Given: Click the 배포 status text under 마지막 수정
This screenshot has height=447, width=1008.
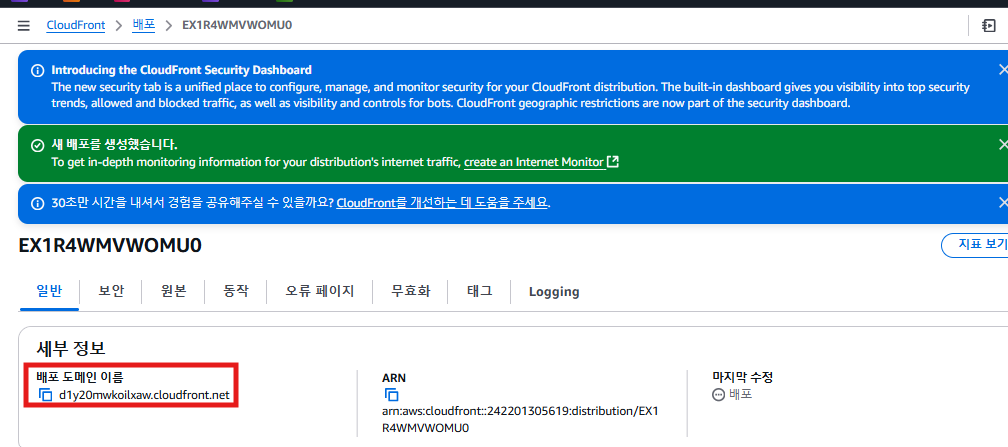Looking at the screenshot, I should click(x=741, y=395).
